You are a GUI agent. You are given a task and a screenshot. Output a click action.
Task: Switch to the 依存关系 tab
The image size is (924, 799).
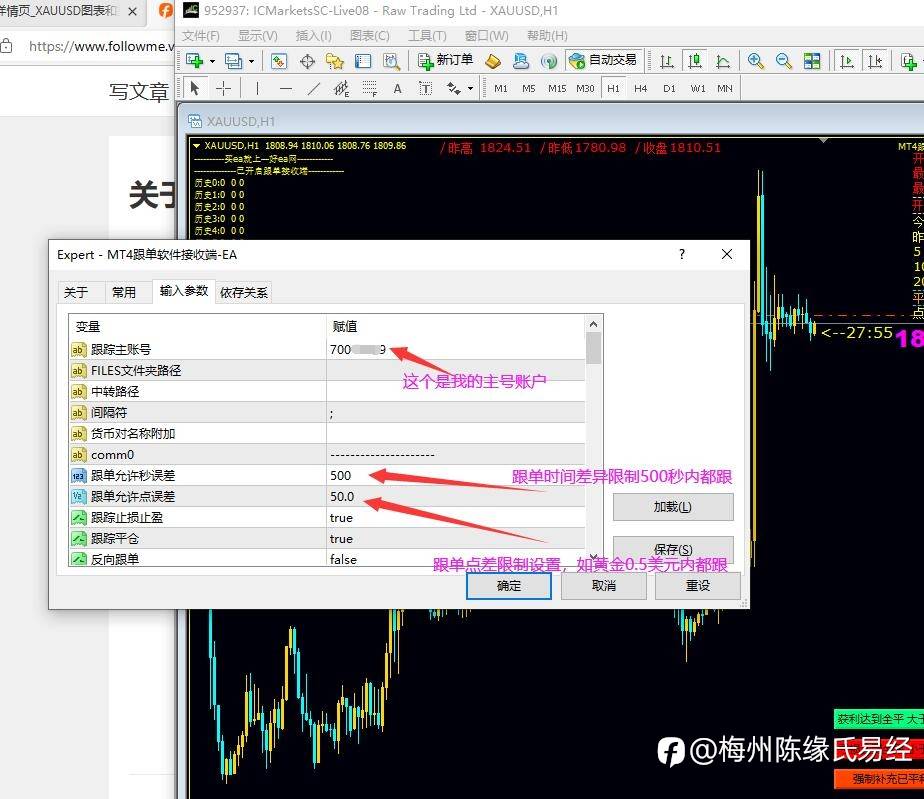pyautogui.click(x=243, y=292)
